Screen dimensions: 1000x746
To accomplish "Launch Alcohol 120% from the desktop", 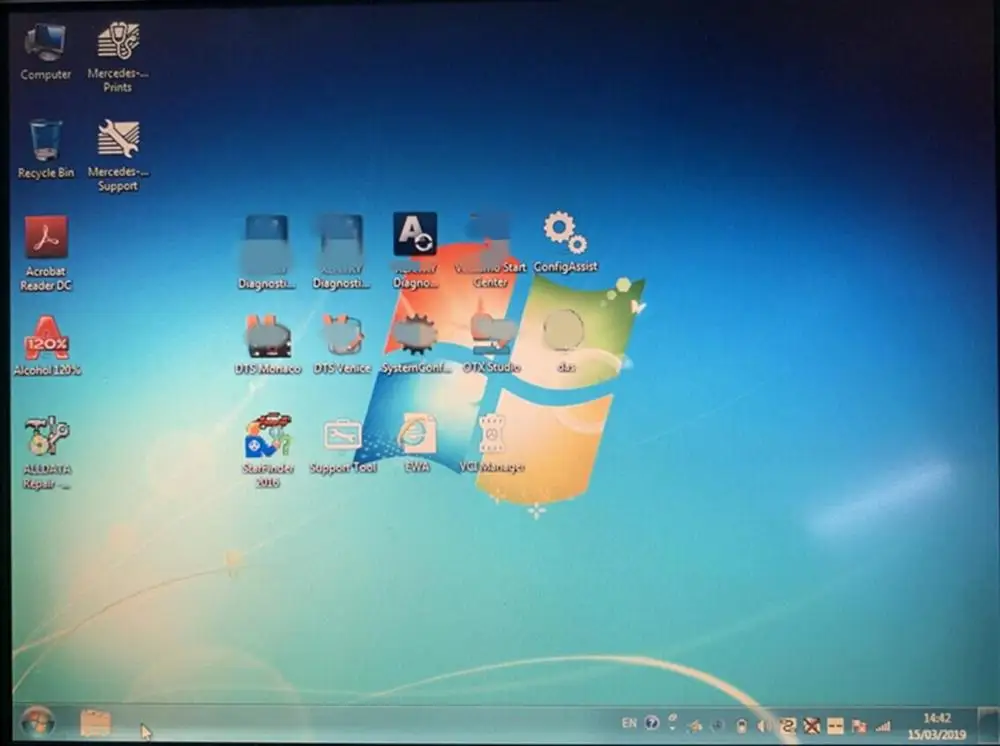I will 47,346.
